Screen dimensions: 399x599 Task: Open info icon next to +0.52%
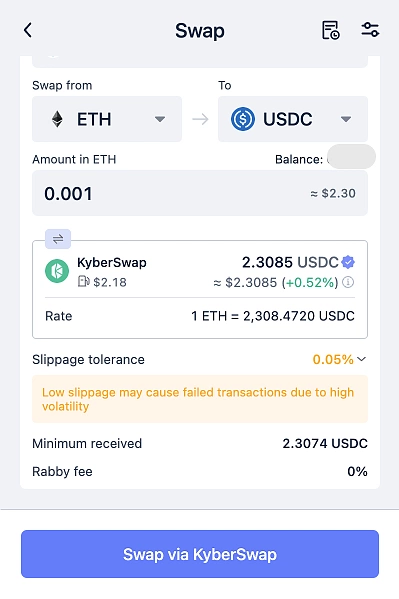click(x=348, y=282)
